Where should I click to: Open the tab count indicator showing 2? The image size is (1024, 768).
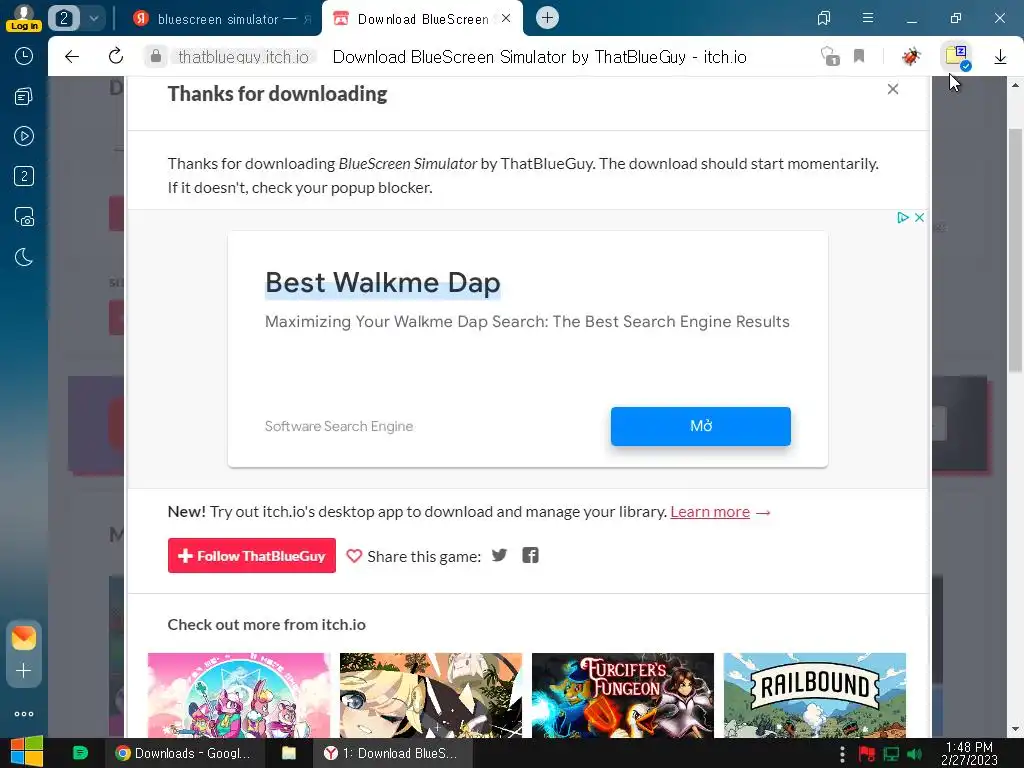64,18
